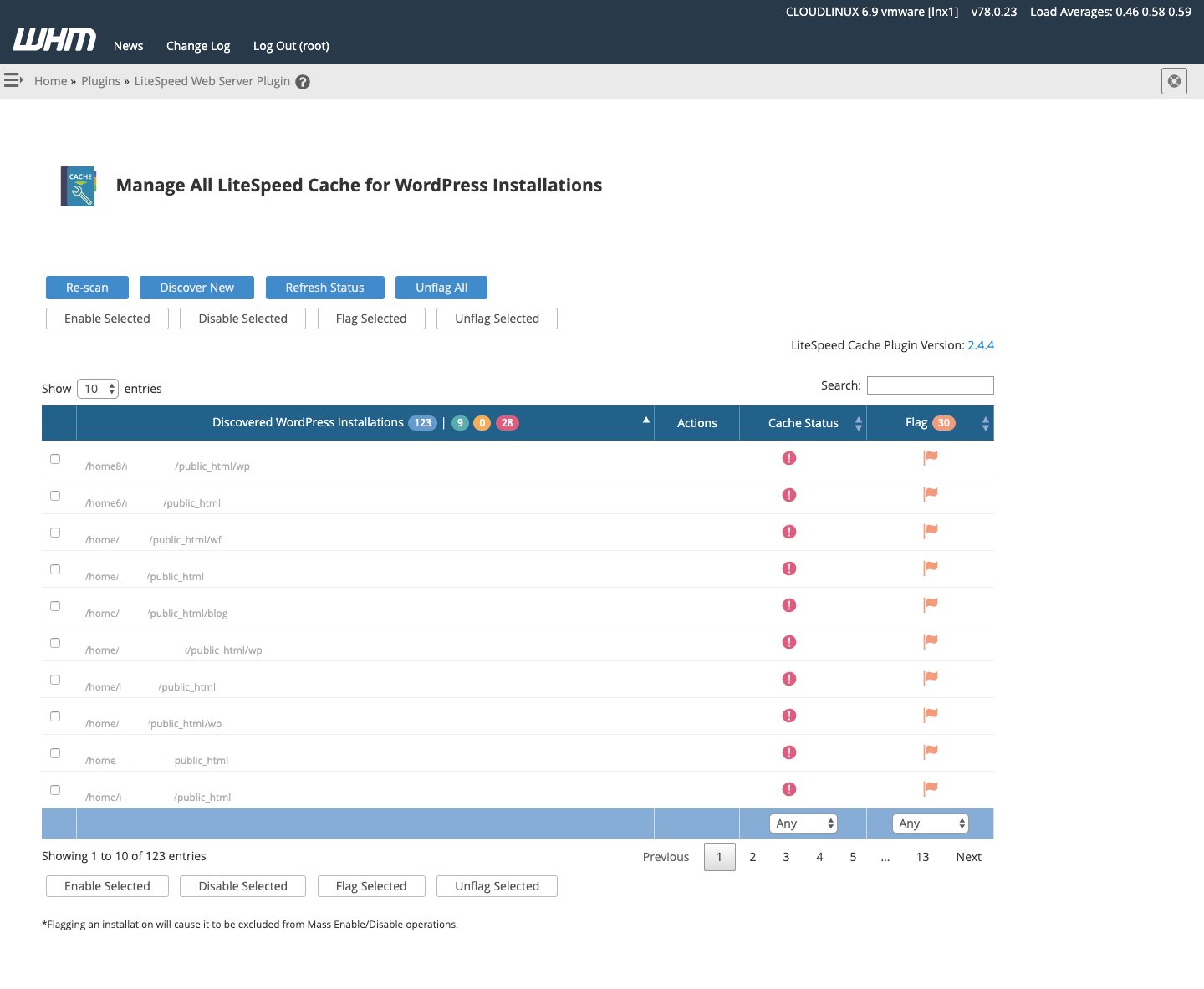Toggle the sidebar menu hamburger icon
Image resolution: width=1204 pixels, height=989 pixels.
click(x=13, y=80)
